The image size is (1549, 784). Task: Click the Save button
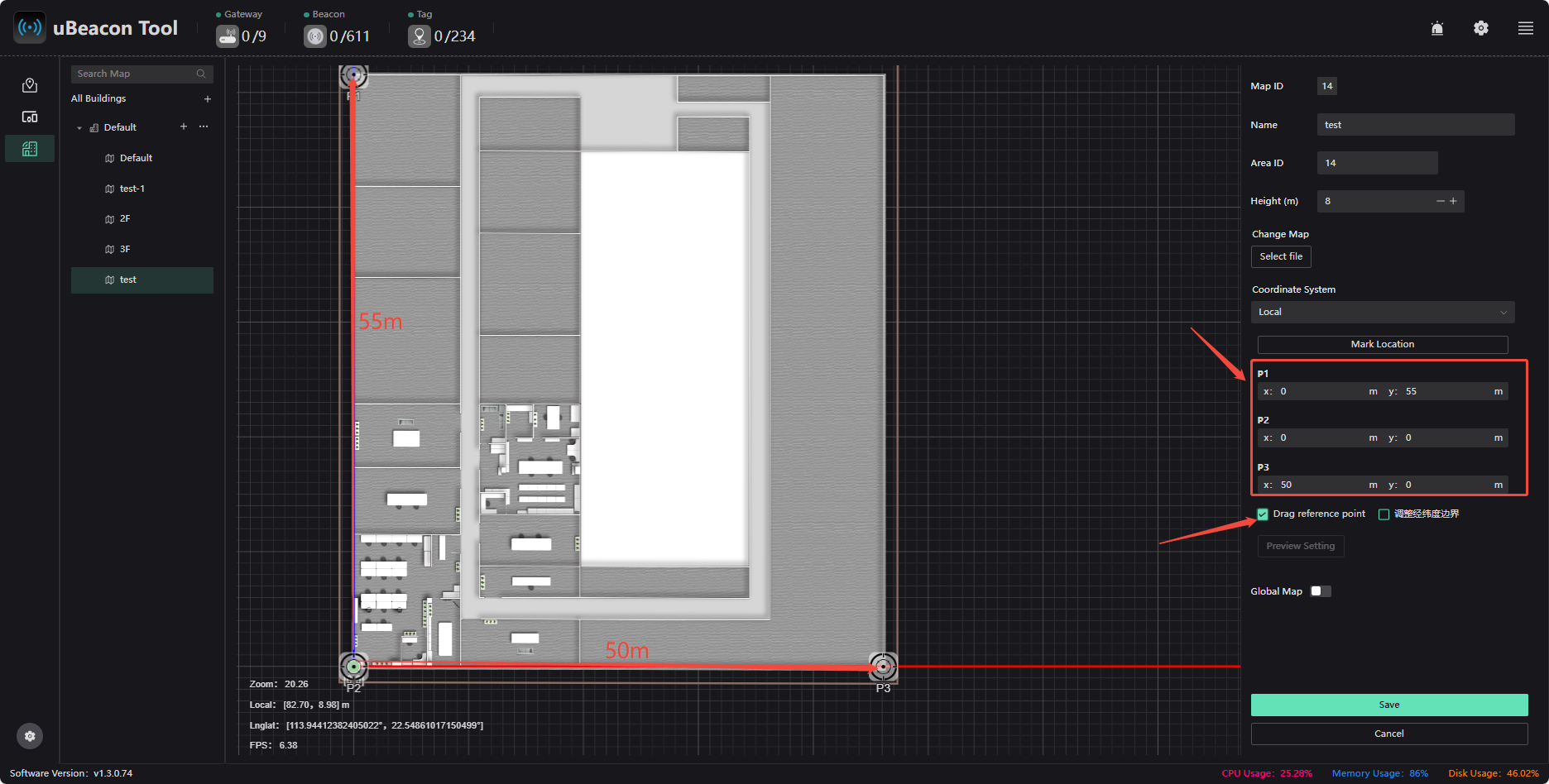[x=1389, y=705]
